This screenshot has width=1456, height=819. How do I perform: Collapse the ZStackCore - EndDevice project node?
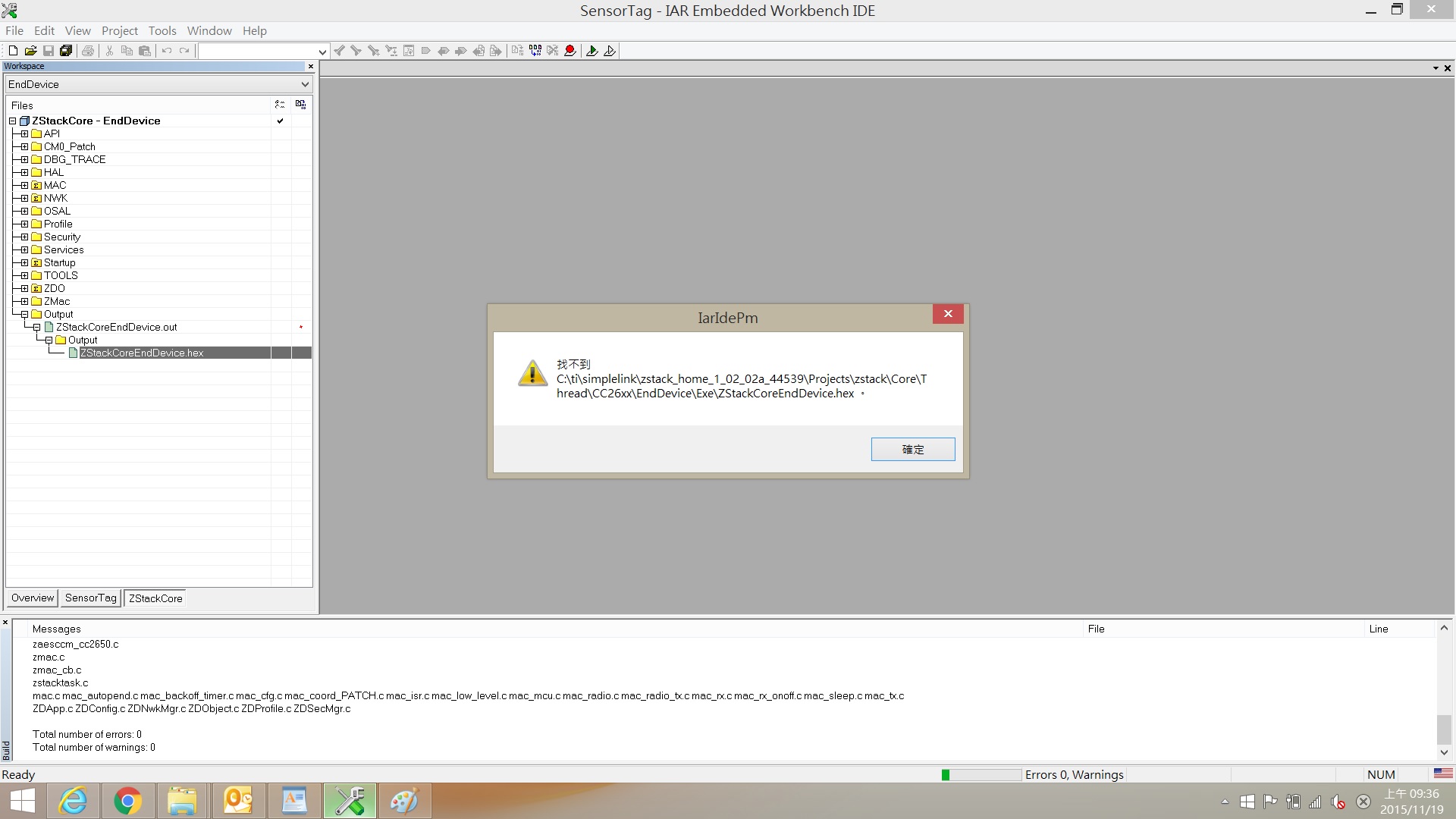pyautogui.click(x=13, y=121)
